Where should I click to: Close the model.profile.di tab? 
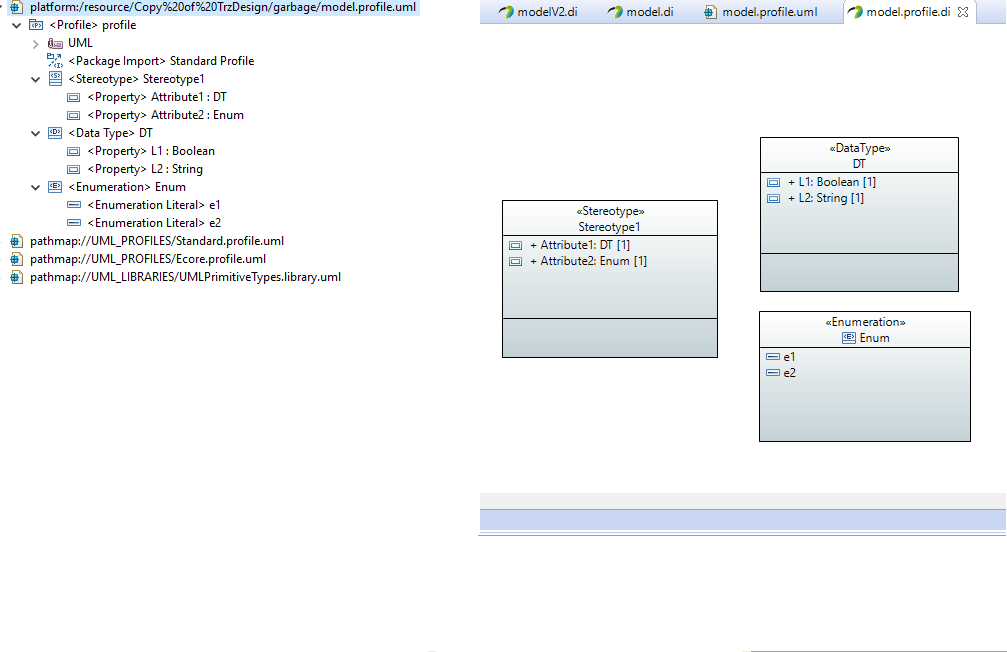(x=963, y=12)
